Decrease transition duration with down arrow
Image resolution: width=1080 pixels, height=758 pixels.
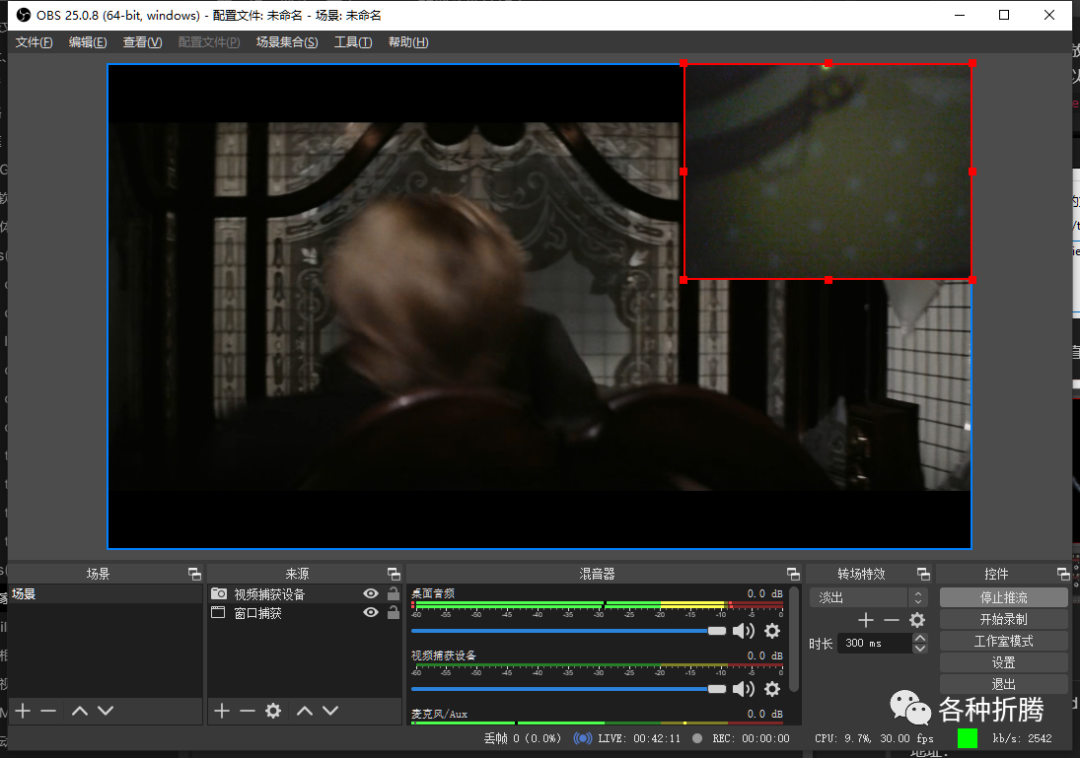coord(920,649)
